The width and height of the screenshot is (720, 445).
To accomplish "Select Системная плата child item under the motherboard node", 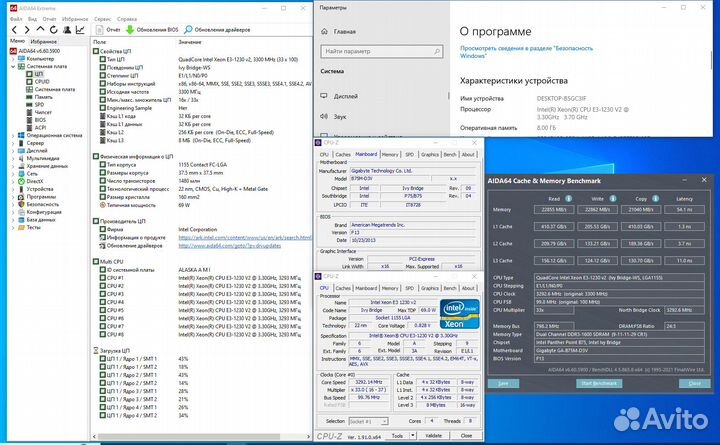I will pos(51,90).
